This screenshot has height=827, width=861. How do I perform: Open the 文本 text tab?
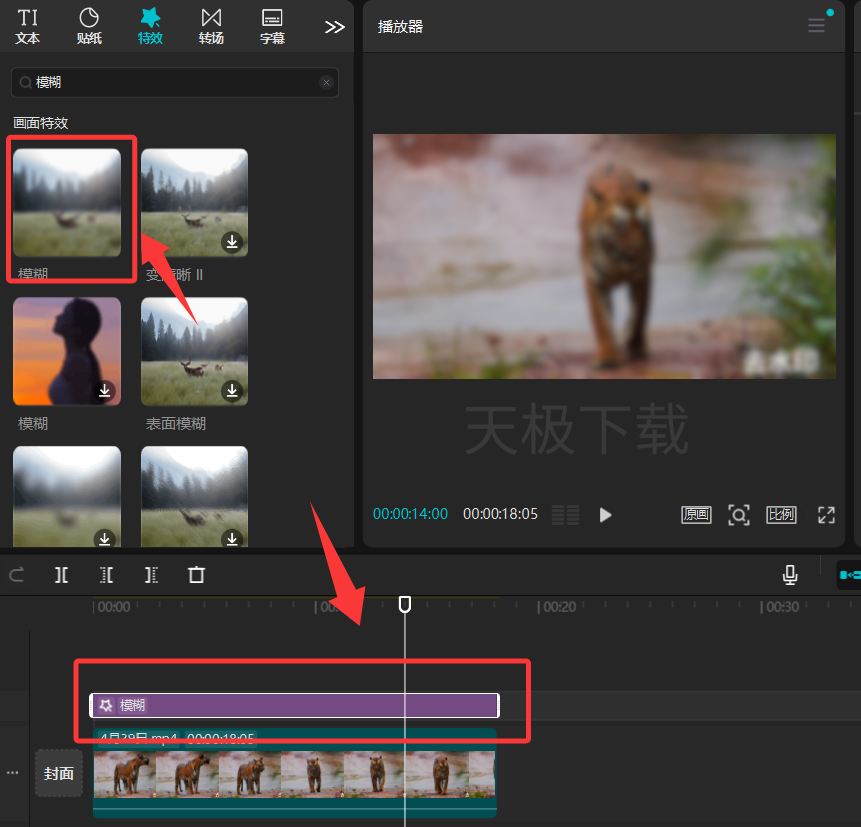[x=27, y=26]
